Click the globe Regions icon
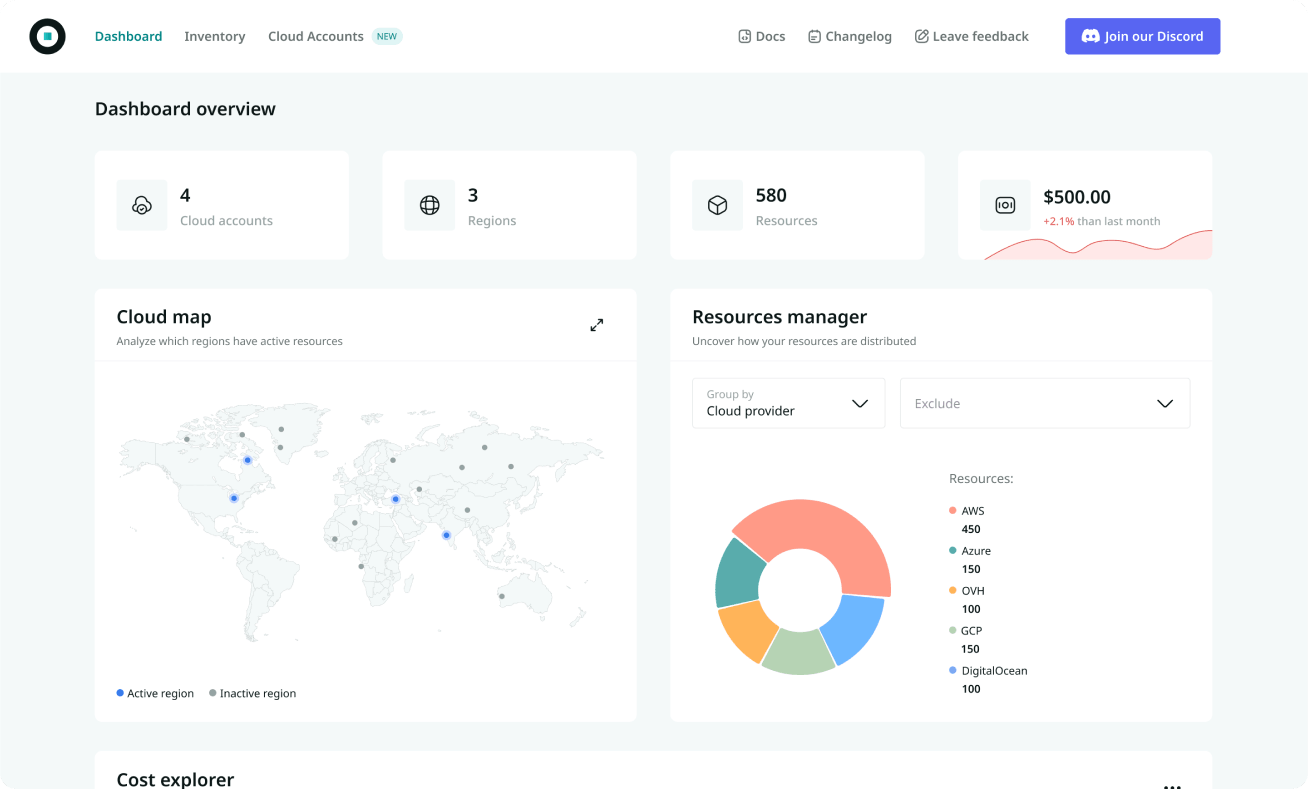 [429, 205]
